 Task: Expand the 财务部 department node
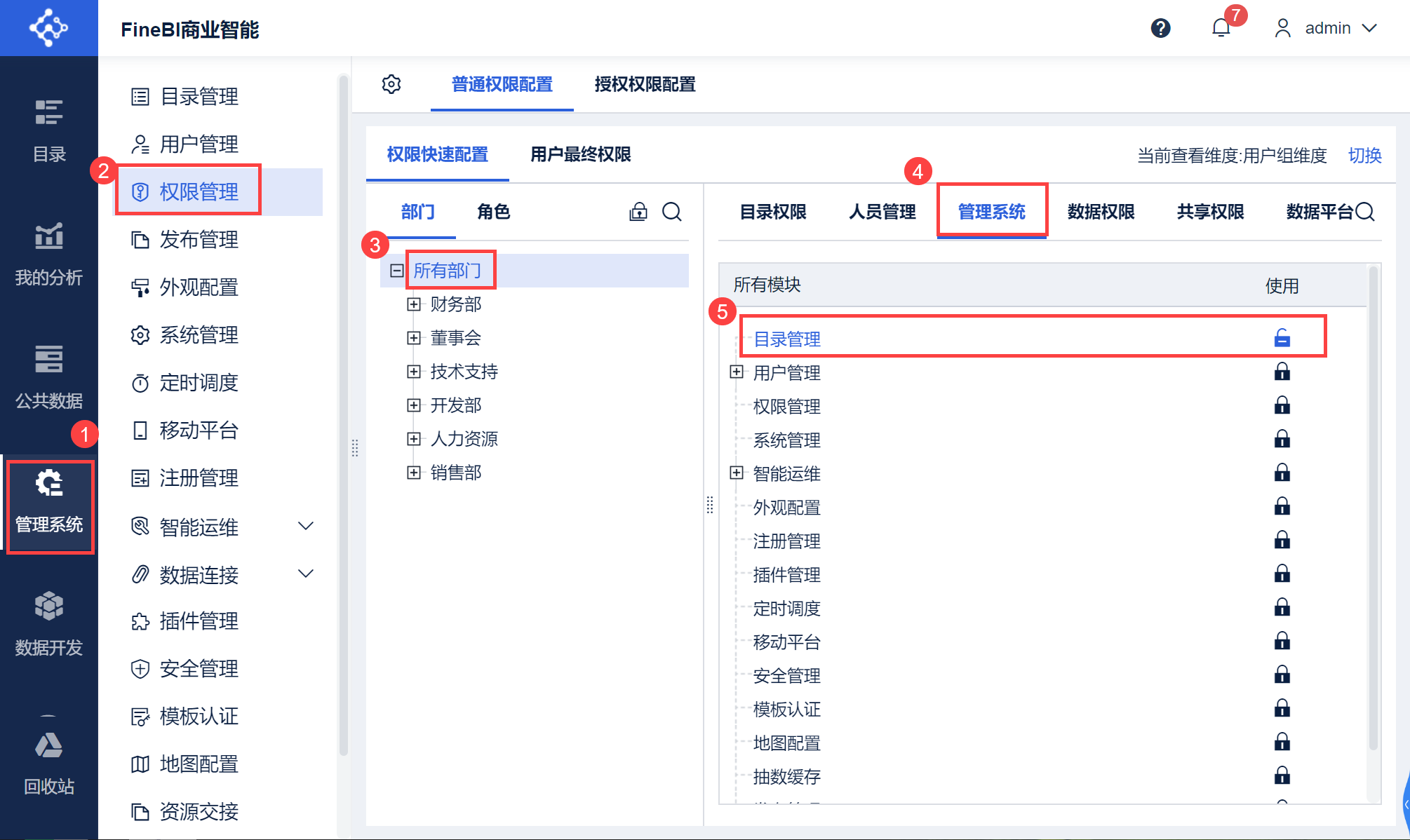(414, 304)
